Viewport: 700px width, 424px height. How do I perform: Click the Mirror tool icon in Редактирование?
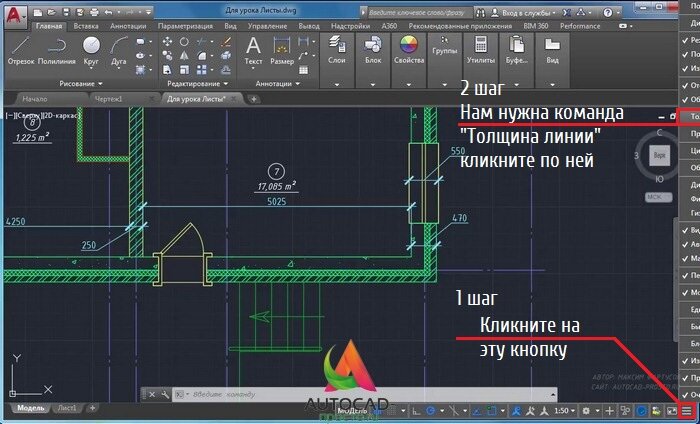point(184,55)
